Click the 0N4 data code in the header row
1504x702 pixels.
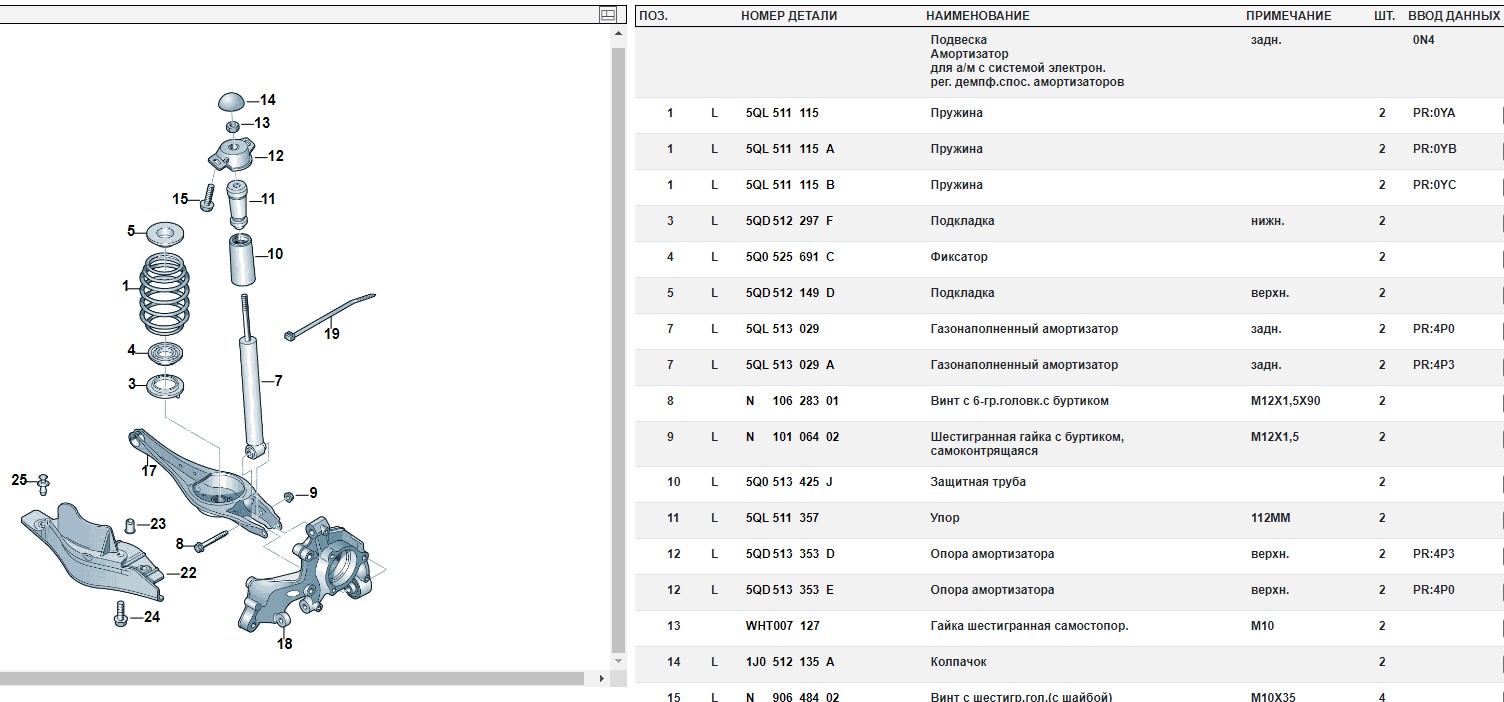pos(1423,40)
